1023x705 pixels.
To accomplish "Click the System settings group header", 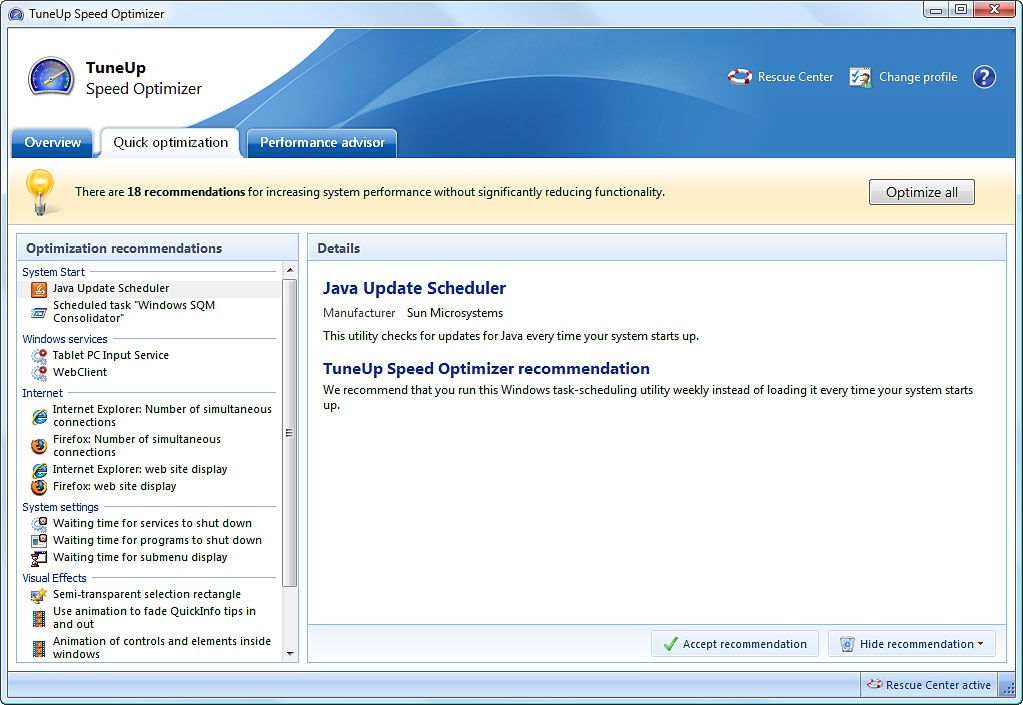I will [60, 507].
